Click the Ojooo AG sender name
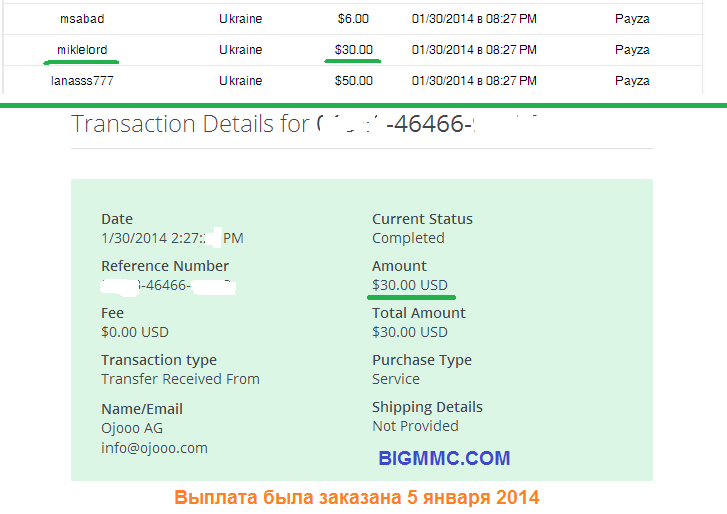This screenshot has height=514, width=727. [x=132, y=428]
